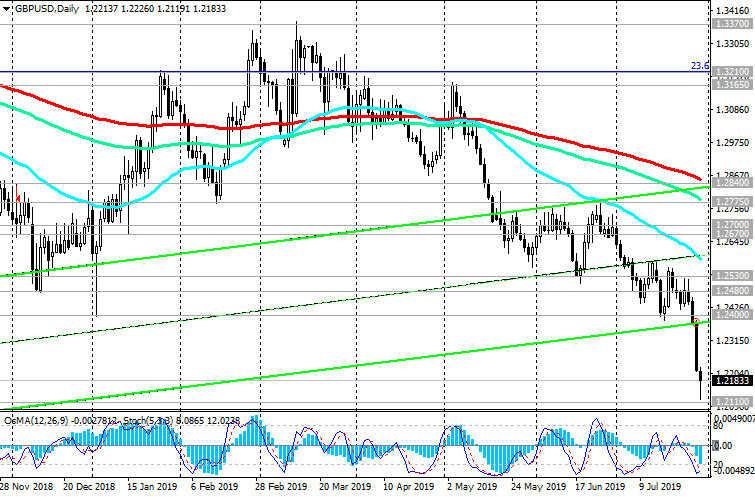755x497 pixels.
Task: Click the 15 Jan 2019 date label
Action: (x=152, y=486)
